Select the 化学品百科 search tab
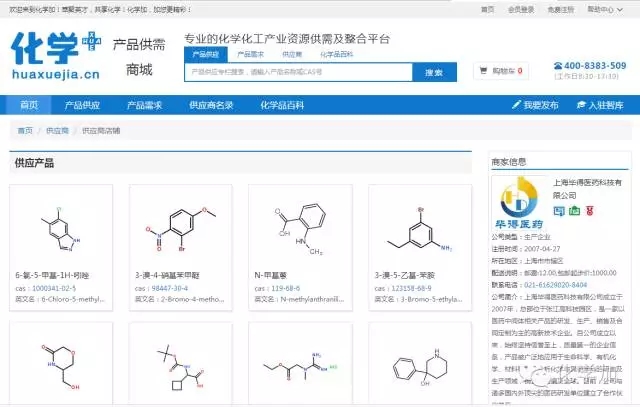The image size is (640, 407). coord(336,54)
